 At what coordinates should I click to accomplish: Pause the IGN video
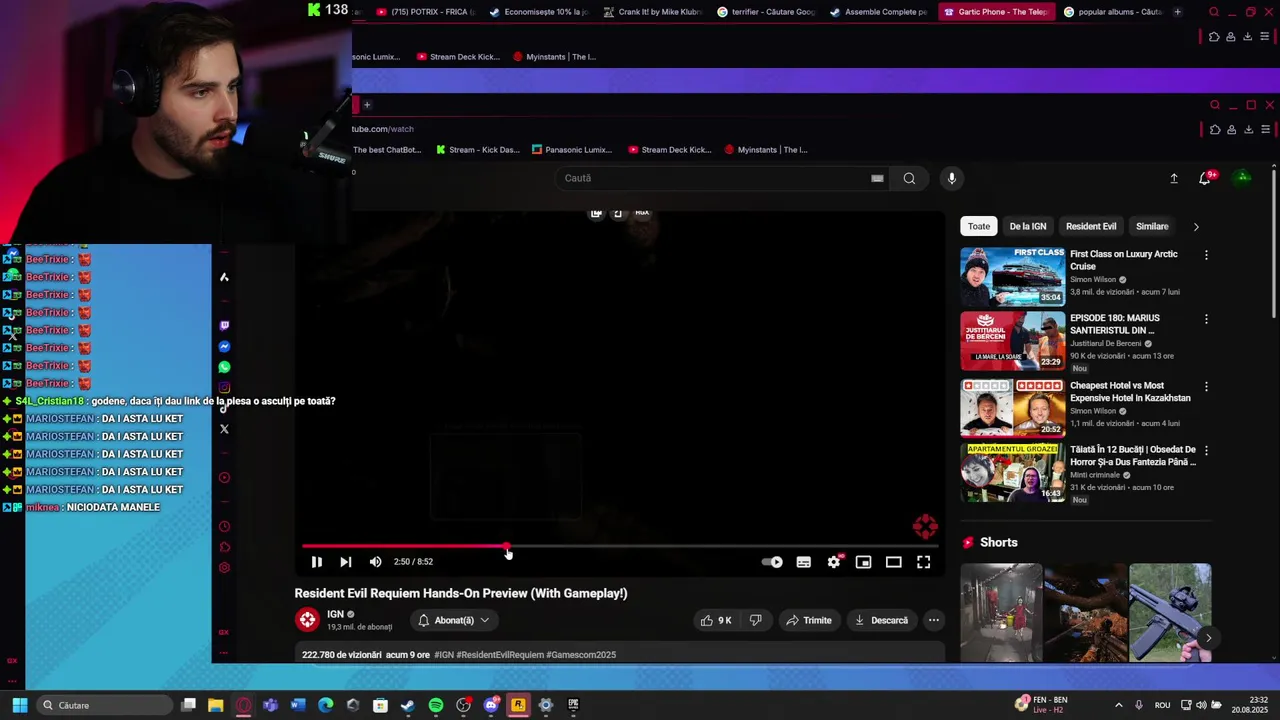316,562
